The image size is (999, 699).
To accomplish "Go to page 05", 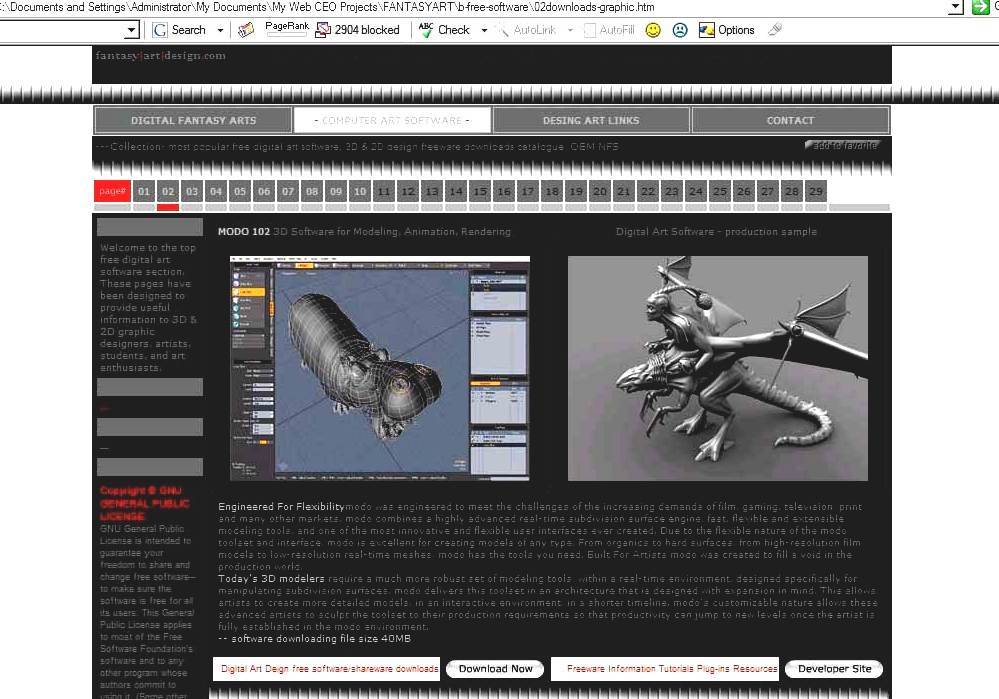I will (x=240, y=191).
